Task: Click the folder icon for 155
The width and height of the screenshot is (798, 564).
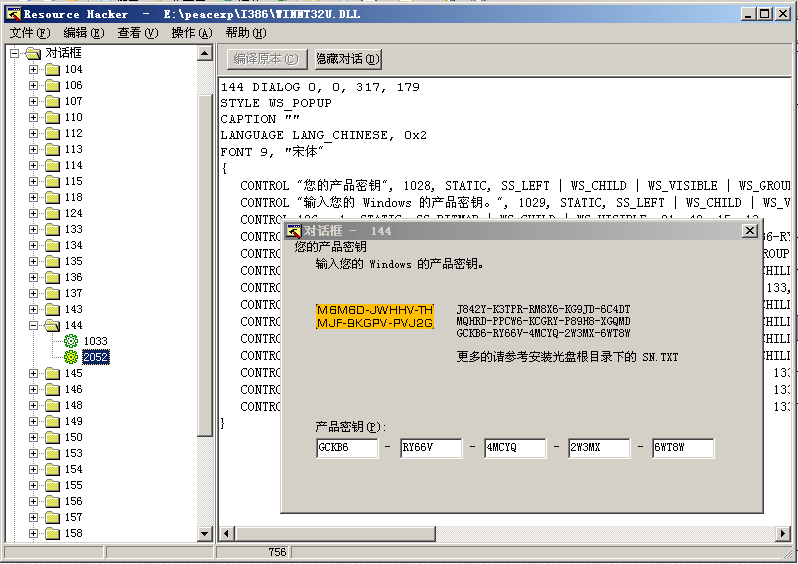Action: [52, 486]
